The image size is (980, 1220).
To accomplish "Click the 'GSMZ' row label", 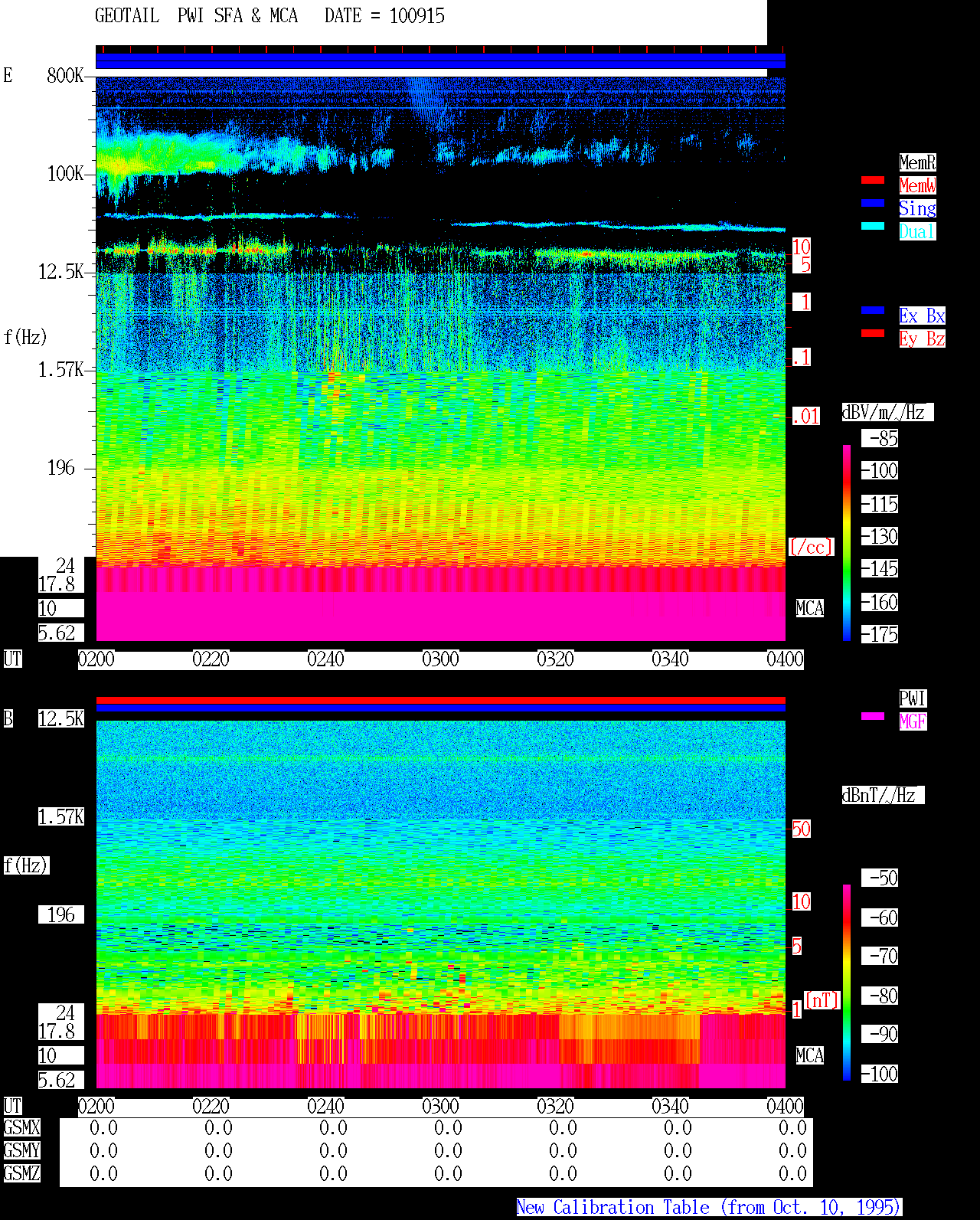I will [x=21, y=1173].
